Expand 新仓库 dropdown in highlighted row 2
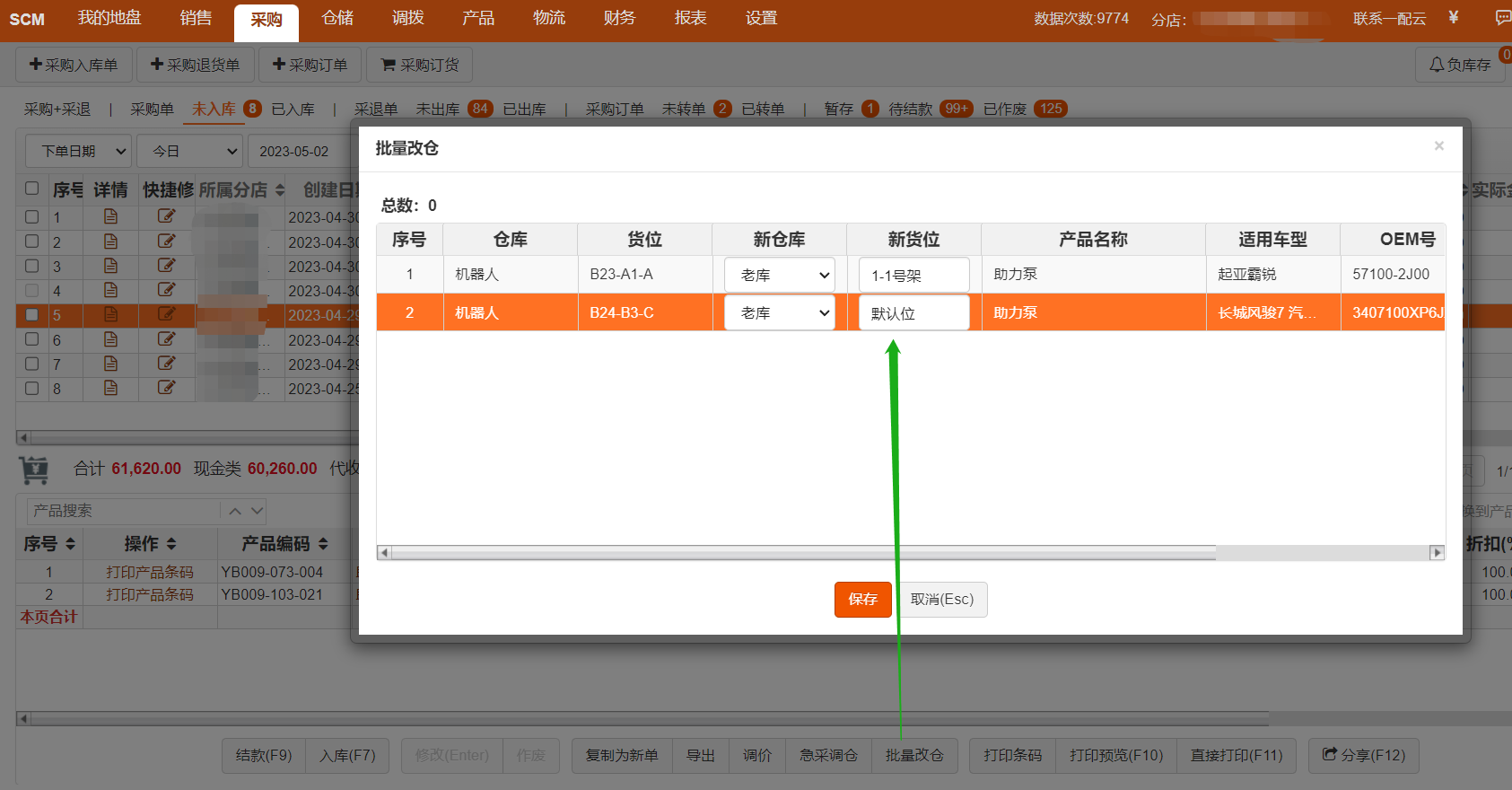Viewport: 1512px width, 790px height. [x=779, y=313]
